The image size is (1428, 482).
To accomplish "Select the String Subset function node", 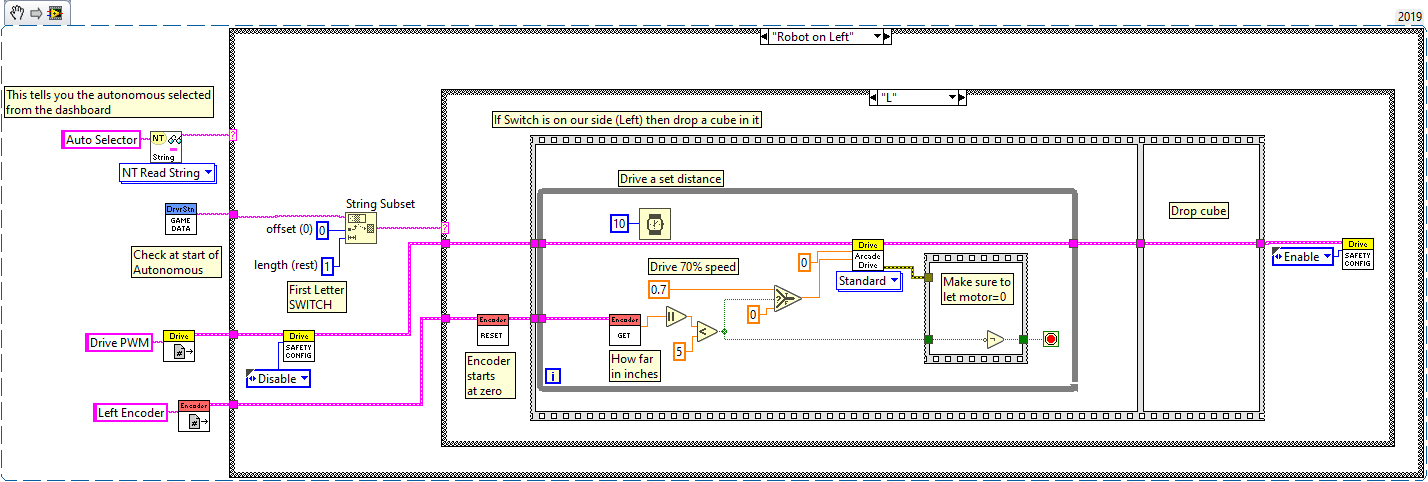I will point(361,228).
